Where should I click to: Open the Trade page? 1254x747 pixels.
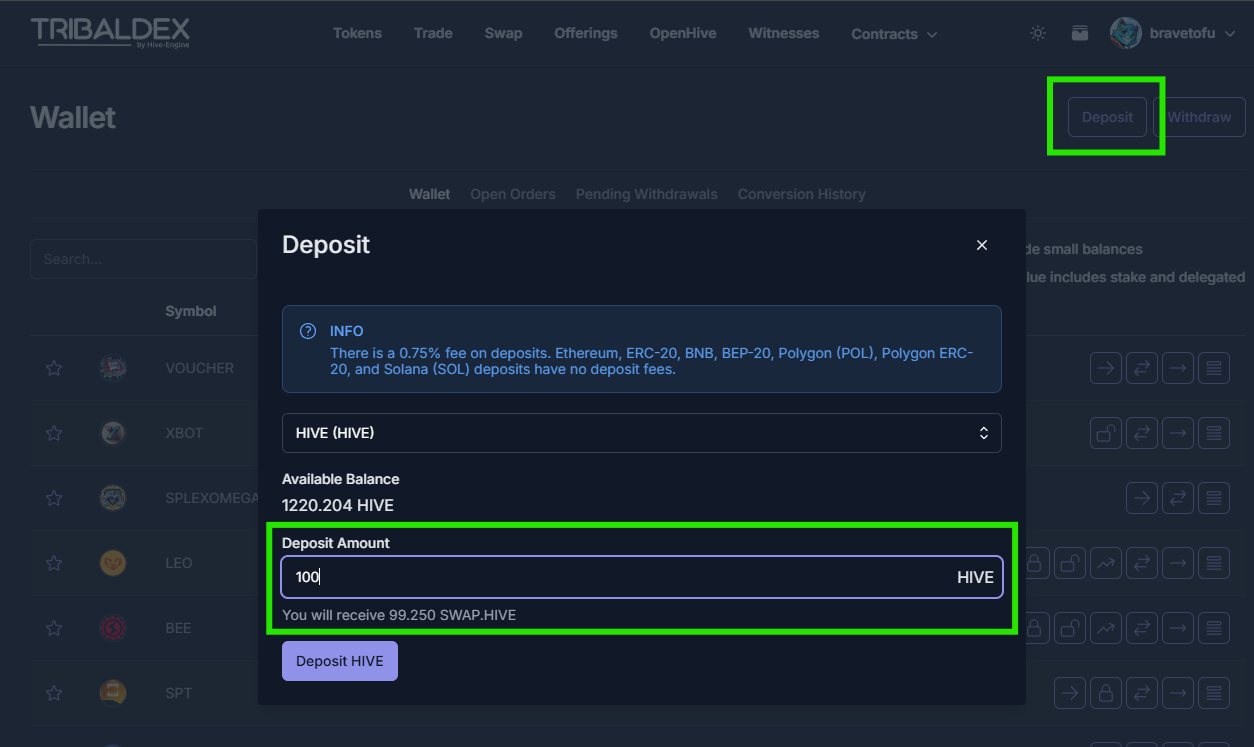[433, 33]
